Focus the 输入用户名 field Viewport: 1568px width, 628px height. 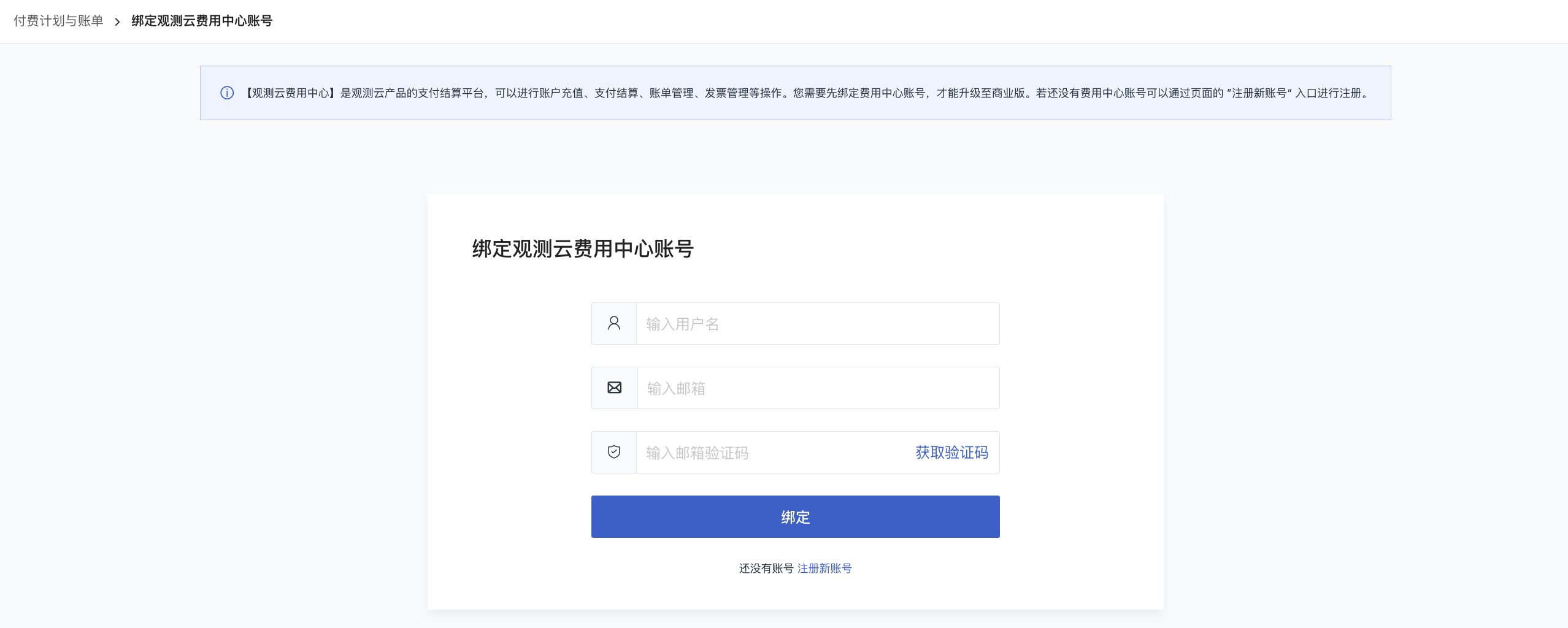(818, 323)
